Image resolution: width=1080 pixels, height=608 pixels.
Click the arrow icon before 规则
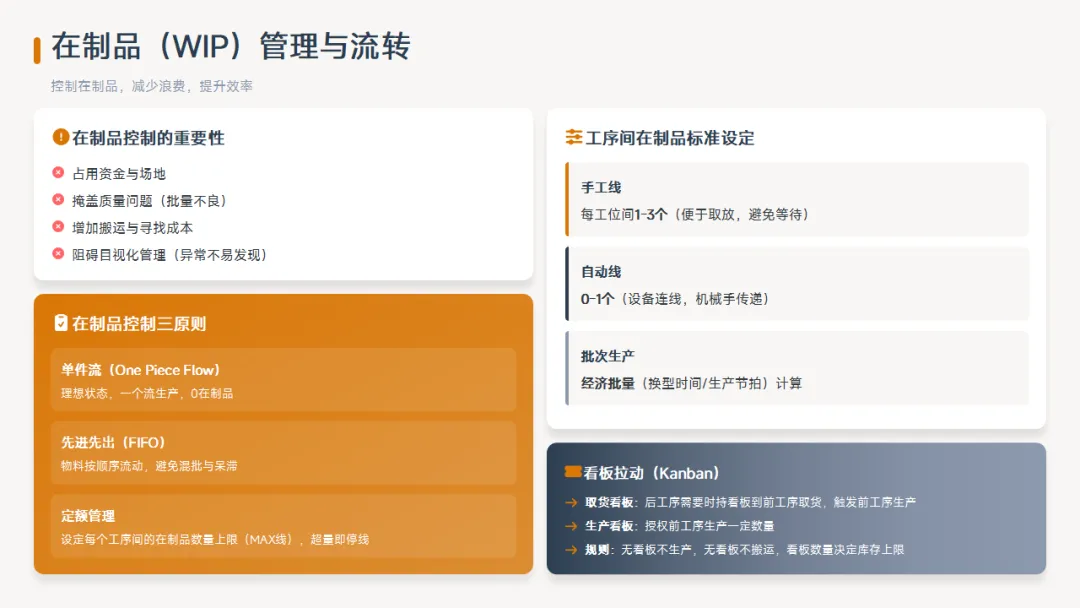pyautogui.click(x=571, y=549)
